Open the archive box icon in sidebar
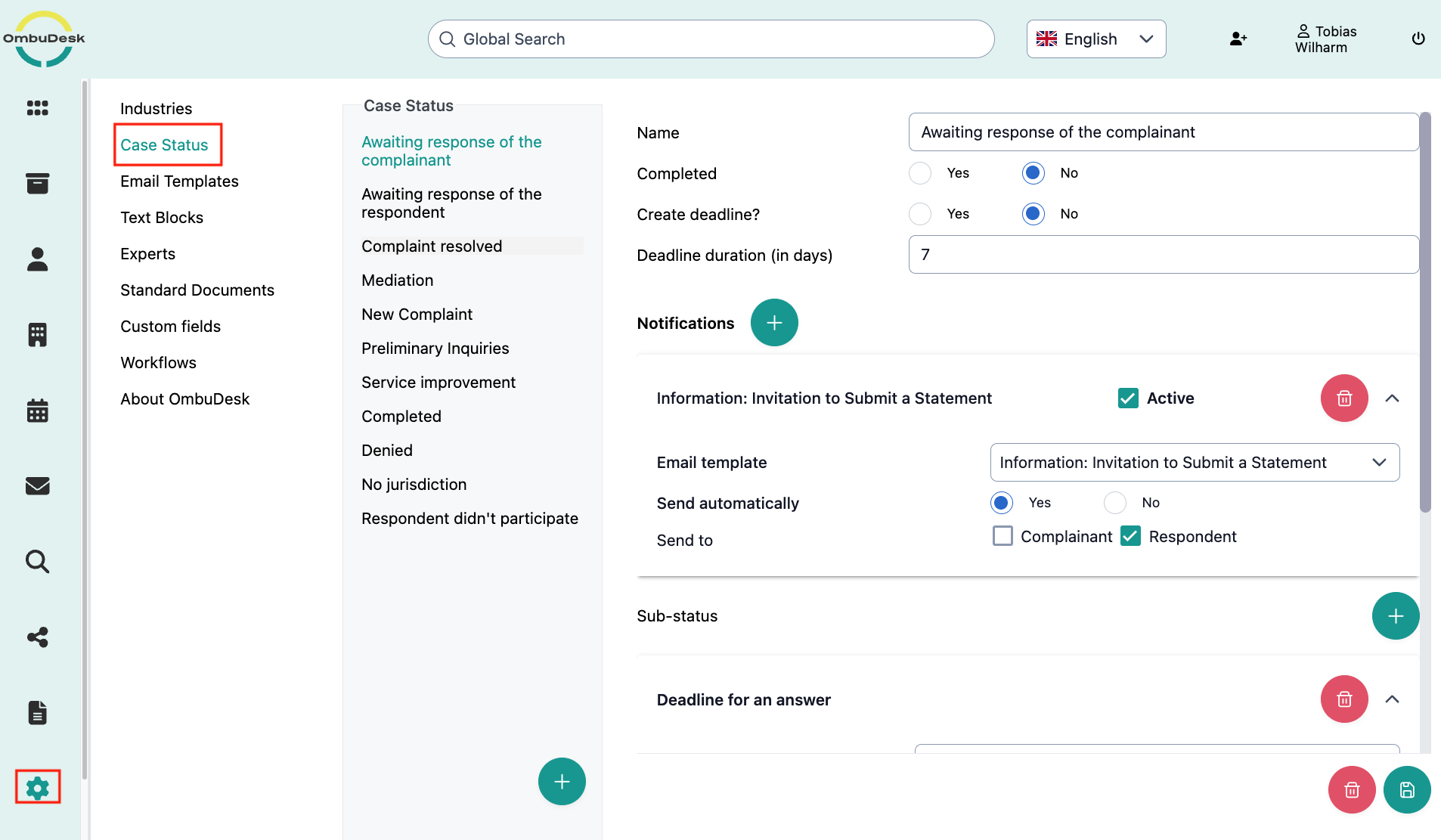The image size is (1441, 840). (37, 183)
